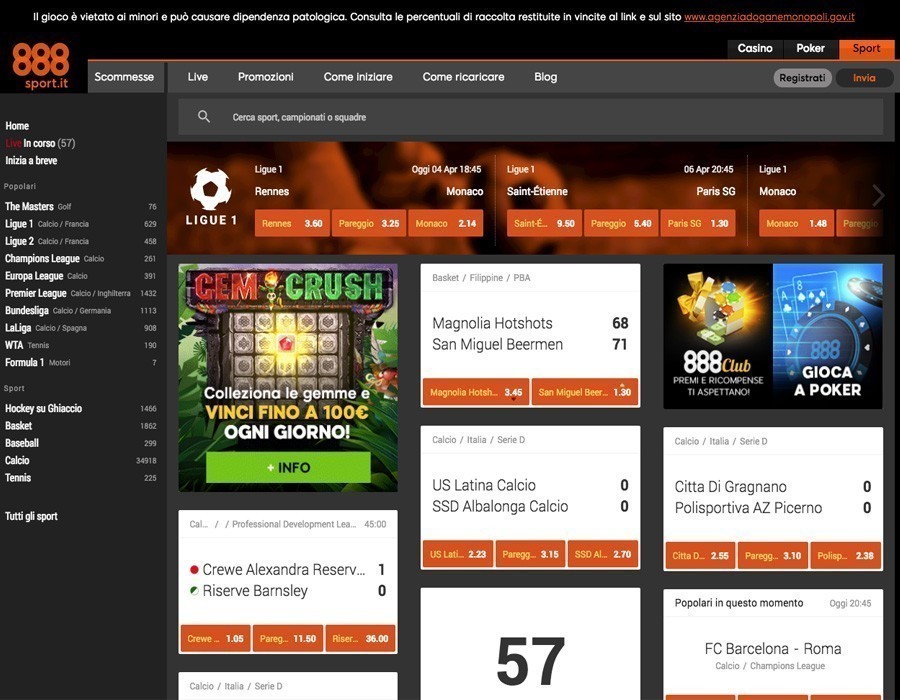Open the Poker tab
Screen dimensions: 900x700
coord(810,49)
